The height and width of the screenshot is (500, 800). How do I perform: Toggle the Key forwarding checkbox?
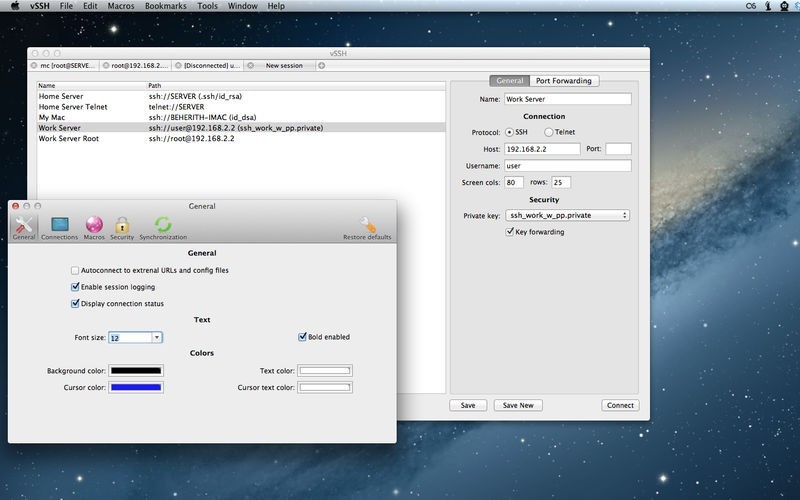click(x=510, y=232)
